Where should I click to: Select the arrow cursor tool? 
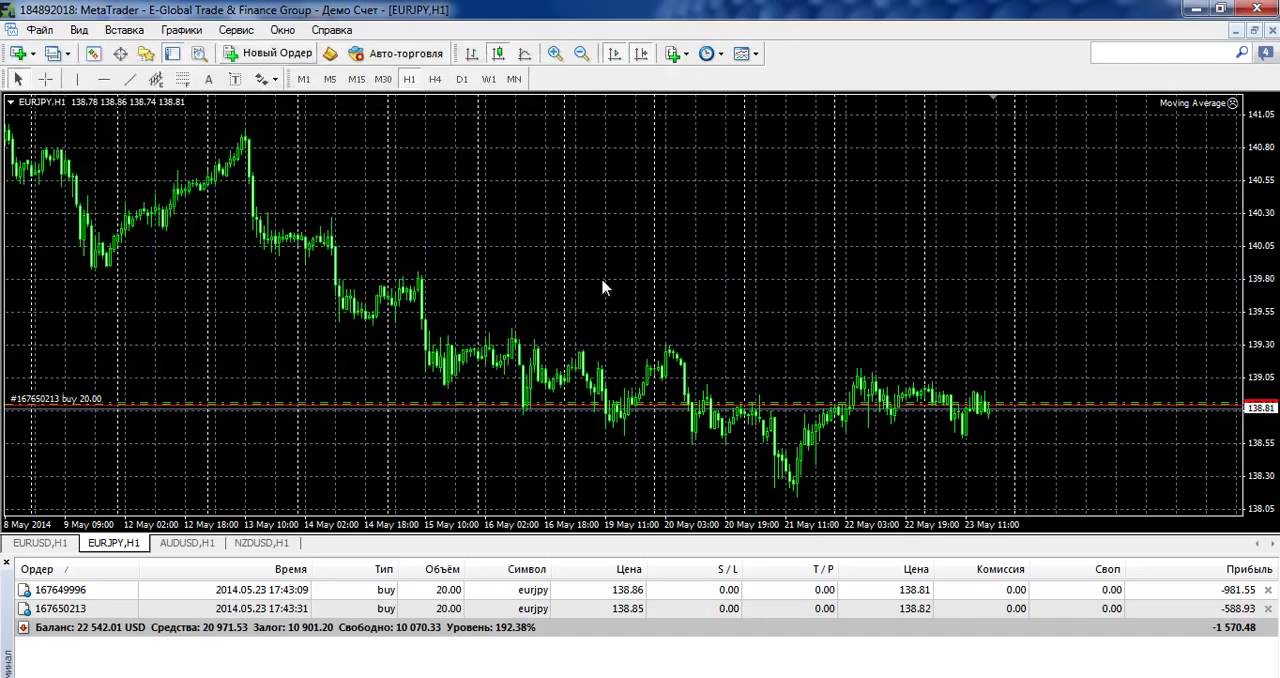click(18, 79)
